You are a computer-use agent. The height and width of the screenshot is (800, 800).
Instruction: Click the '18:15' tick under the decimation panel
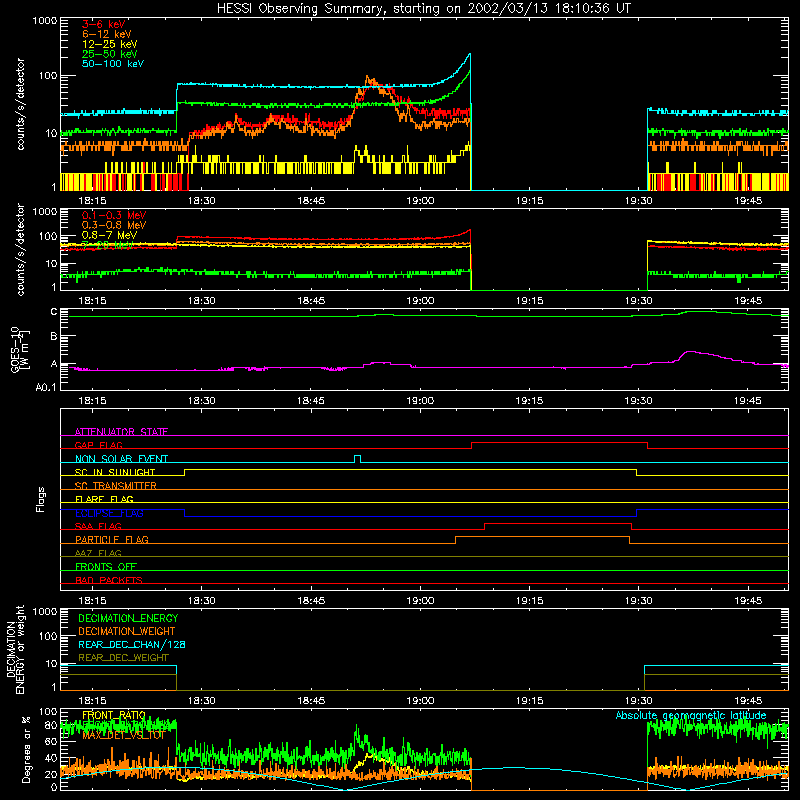pyautogui.click(x=92, y=701)
